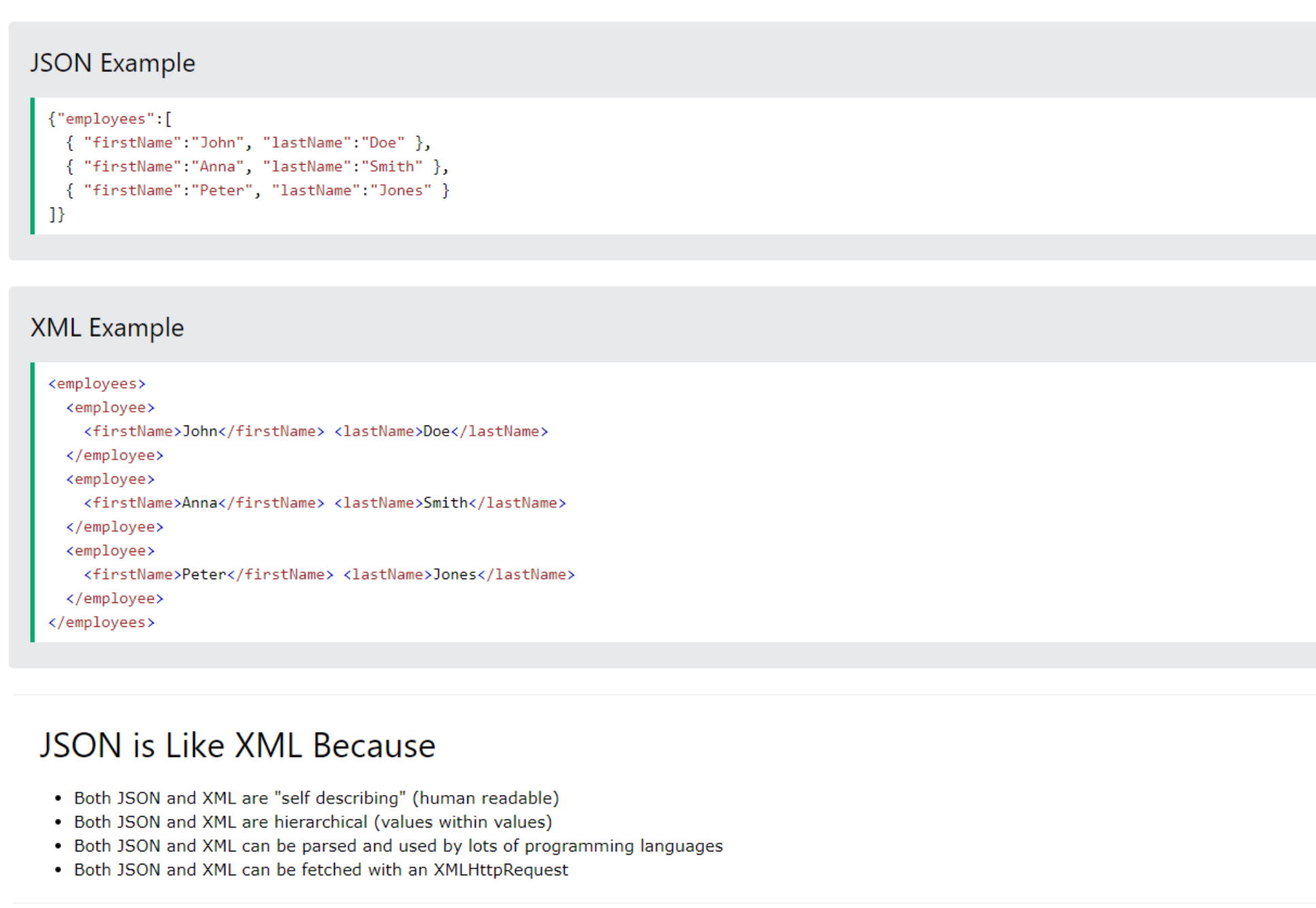Viewport: 1316px width, 908px height.
Task: Select the "JSON is Like XML Because" heading
Action: (238, 745)
